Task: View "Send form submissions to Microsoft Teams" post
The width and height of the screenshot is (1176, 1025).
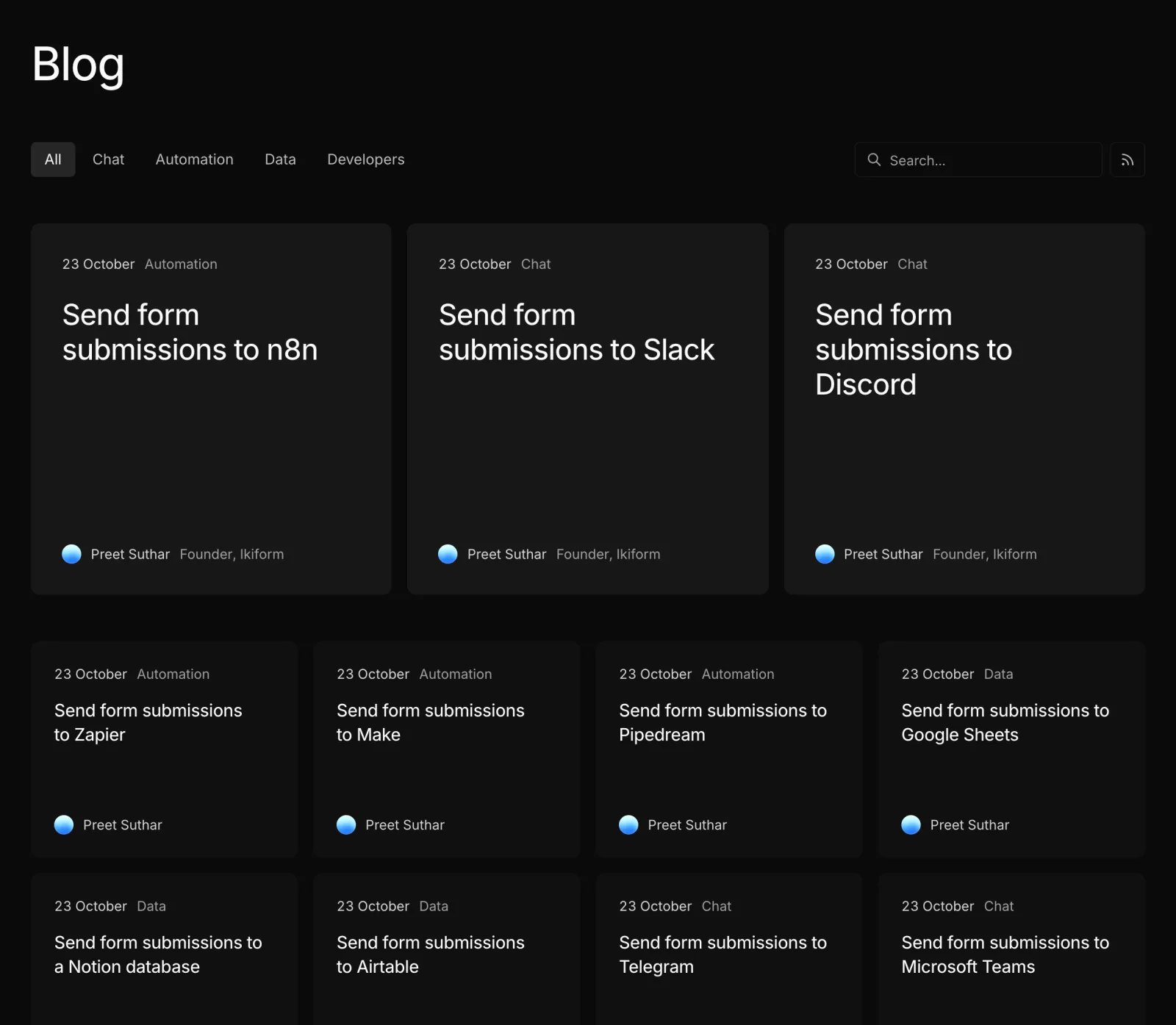Action: 1005,954
